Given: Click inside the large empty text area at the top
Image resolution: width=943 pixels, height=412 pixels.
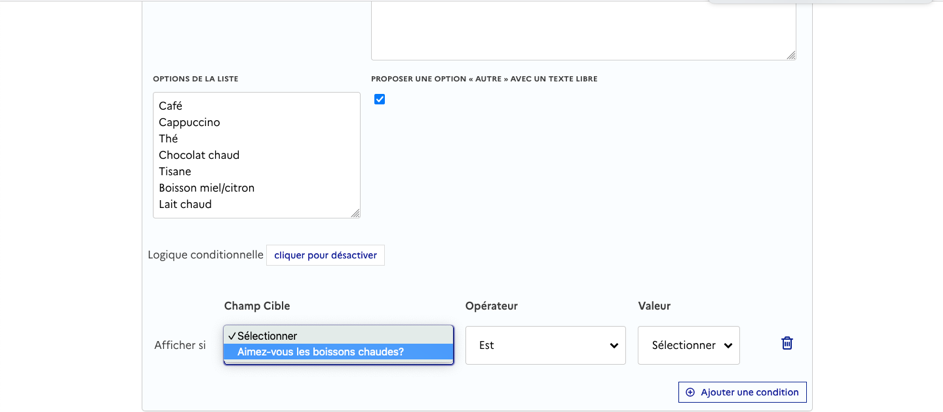Looking at the screenshot, I should (583, 30).
